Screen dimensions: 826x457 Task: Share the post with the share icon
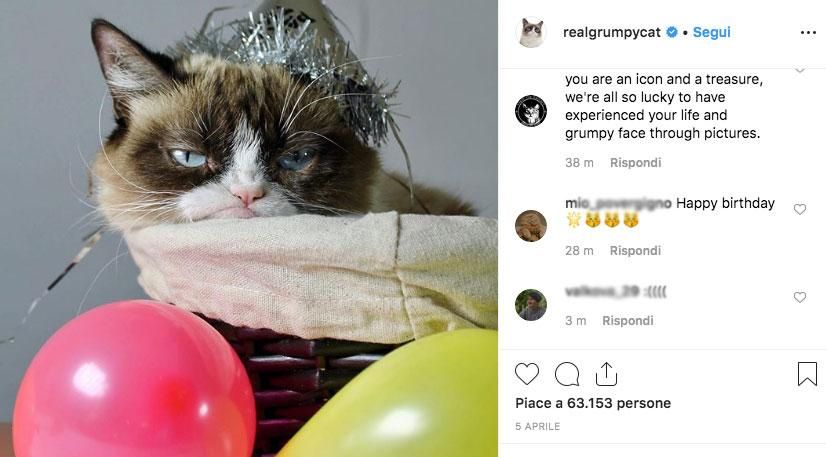coord(606,374)
